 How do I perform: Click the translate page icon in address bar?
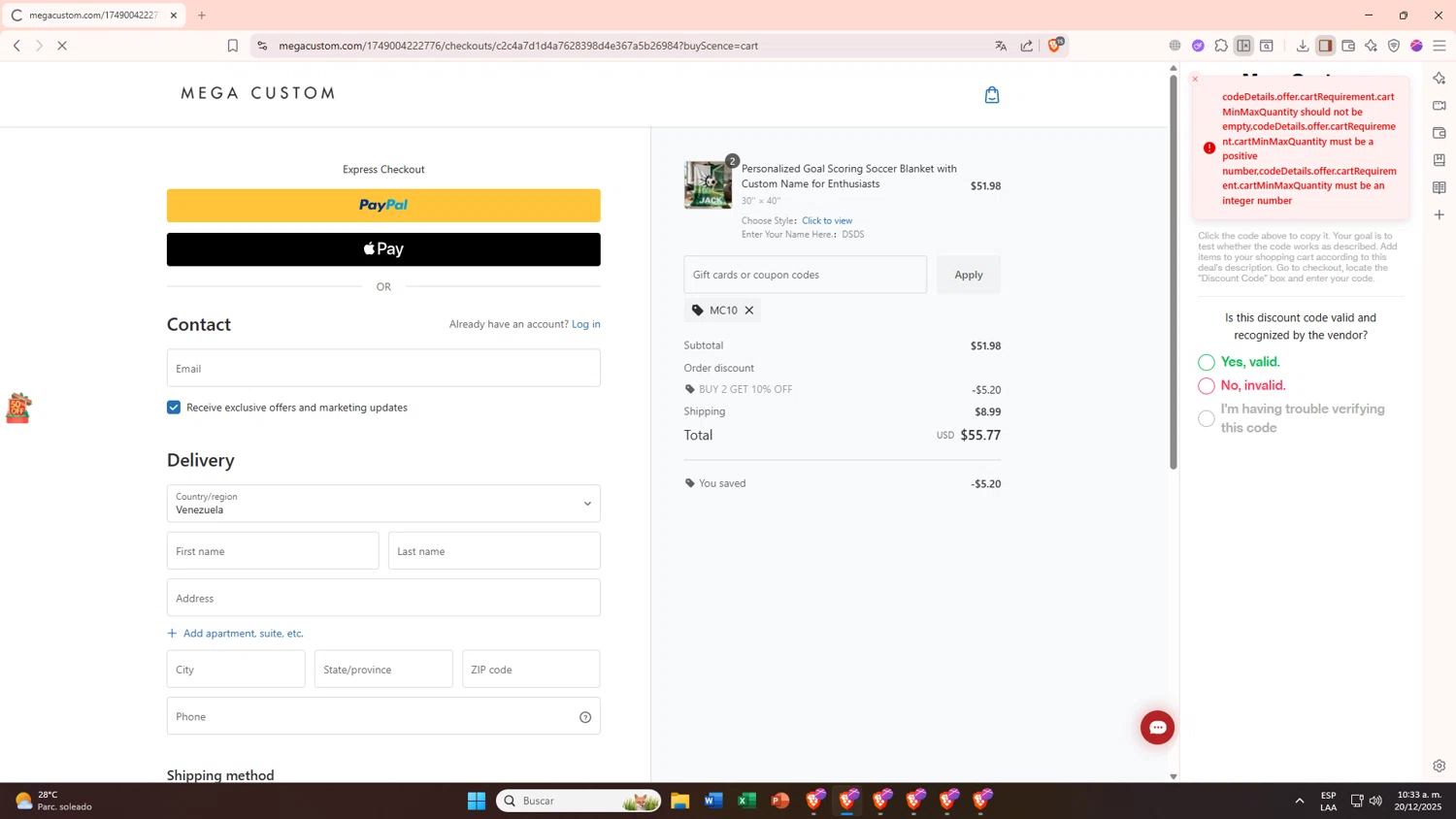pyautogui.click(x=1001, y=46)
